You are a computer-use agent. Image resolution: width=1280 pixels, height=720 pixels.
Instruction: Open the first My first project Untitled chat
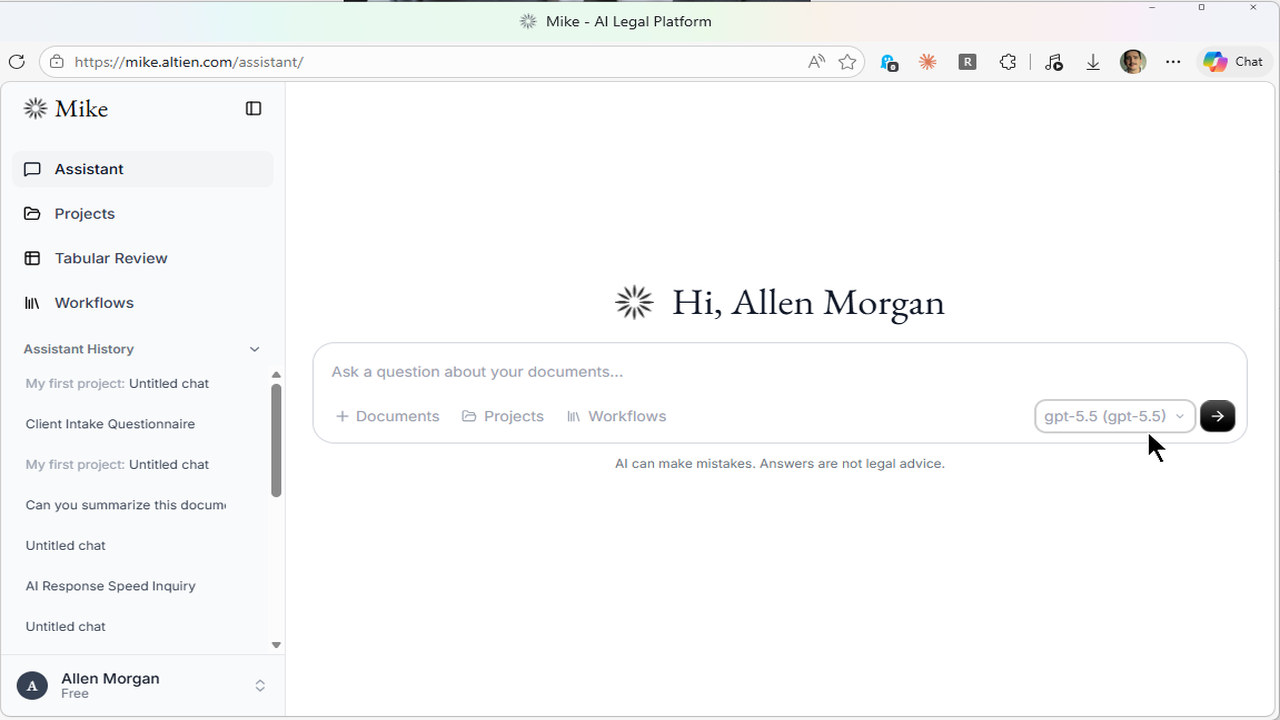117,383
